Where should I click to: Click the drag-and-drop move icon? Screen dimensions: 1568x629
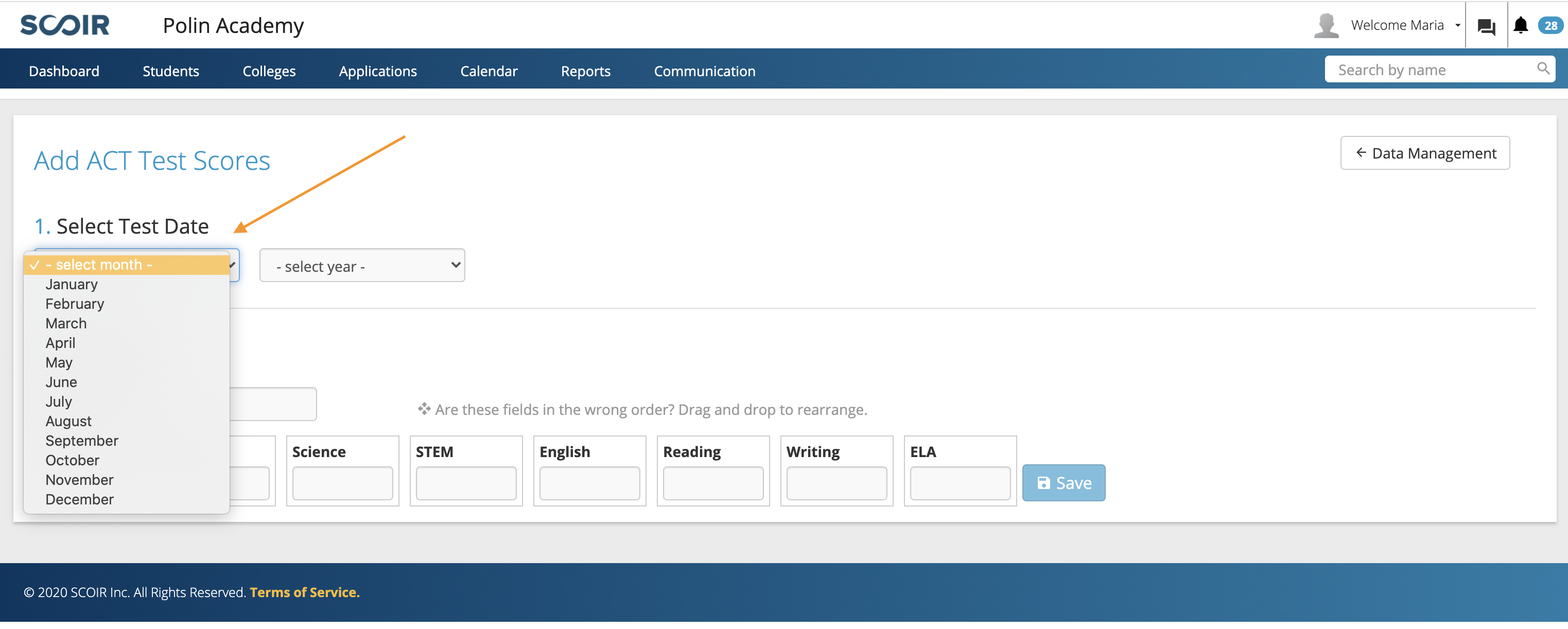coord(424,409)
